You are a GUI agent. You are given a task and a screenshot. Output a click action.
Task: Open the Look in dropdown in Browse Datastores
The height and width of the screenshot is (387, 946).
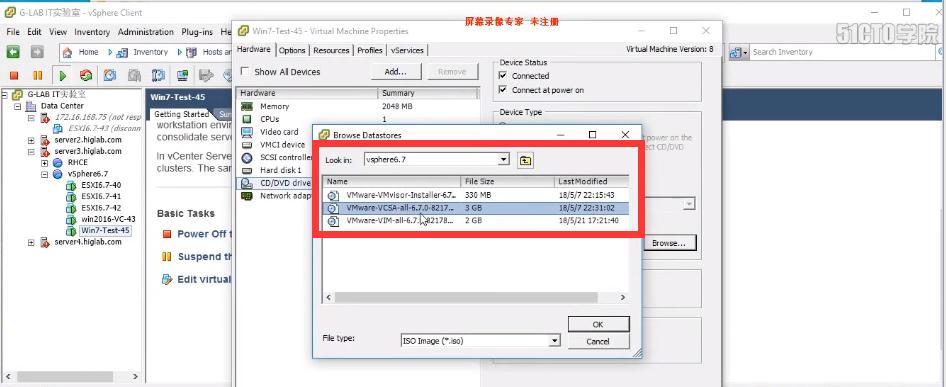click(x=504, y=160)
